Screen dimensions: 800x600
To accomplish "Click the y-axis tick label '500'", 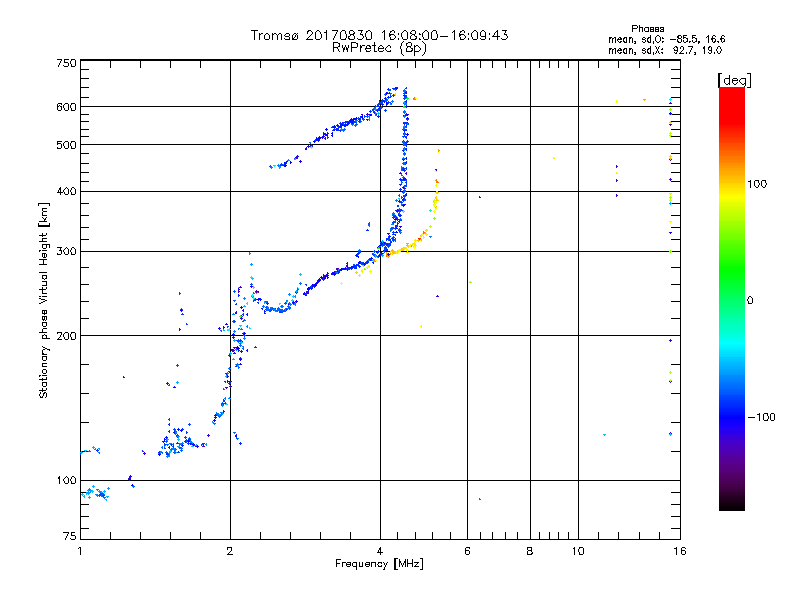I will tap(66, 145).
